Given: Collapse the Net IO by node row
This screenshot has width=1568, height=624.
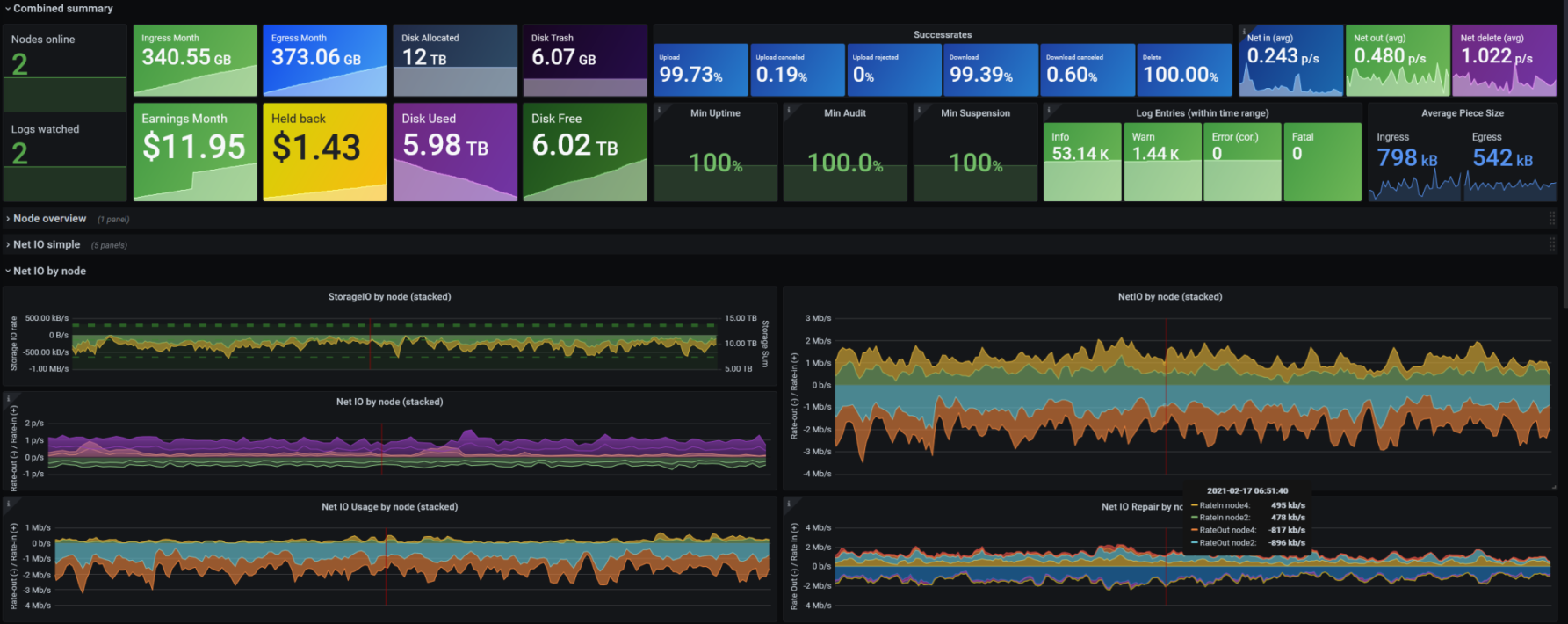Looking at the screenshot, I should [49, 271].
